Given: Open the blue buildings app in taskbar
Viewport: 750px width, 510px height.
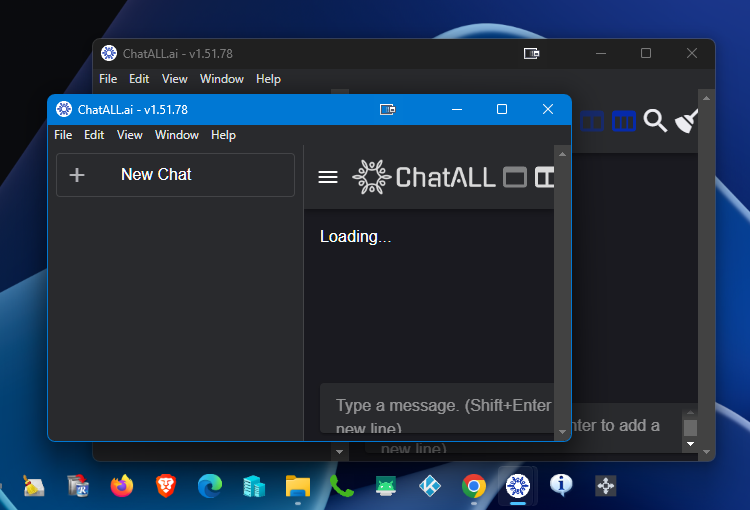Looking at the screenshot, I should [x=254, y=486].
